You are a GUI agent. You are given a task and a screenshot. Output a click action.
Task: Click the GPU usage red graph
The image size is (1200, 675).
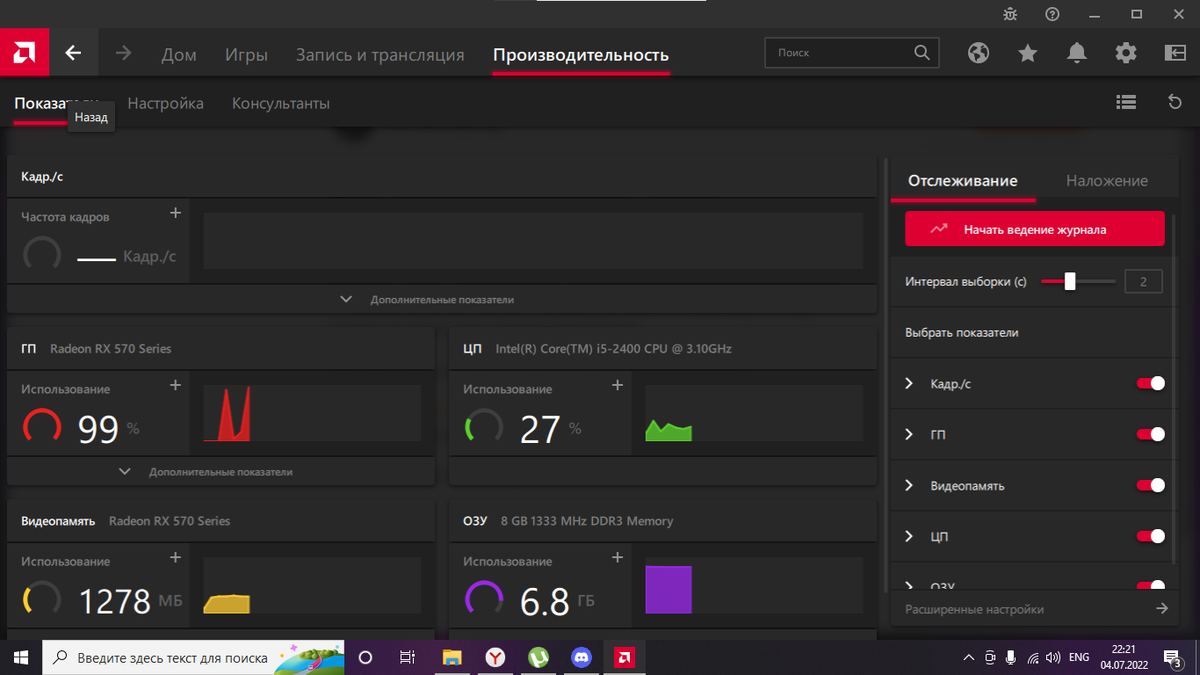(312, 414)
